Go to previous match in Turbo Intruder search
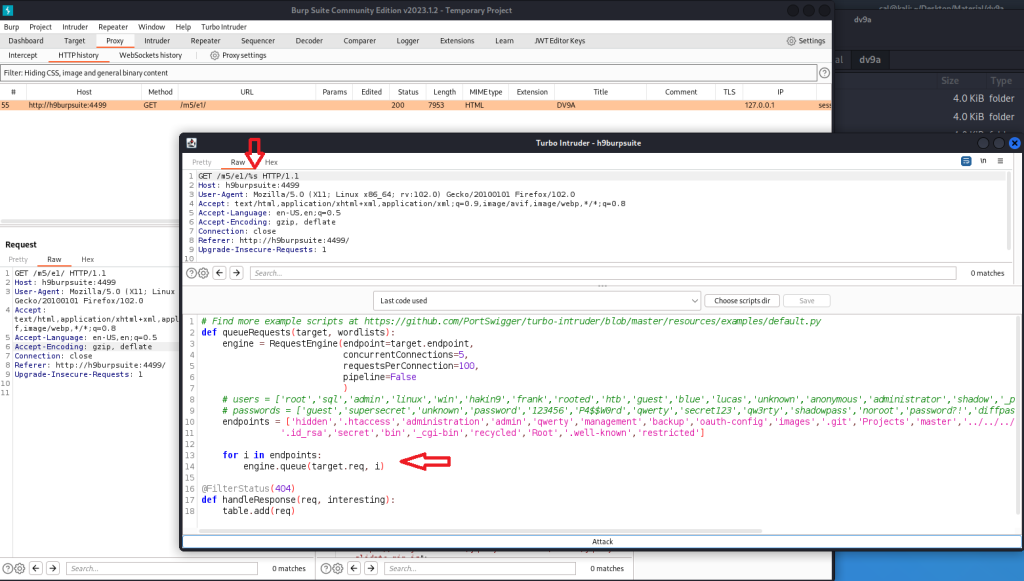Screen dimensions: 1024x581 pyautogui.click(x=219, y=273)
